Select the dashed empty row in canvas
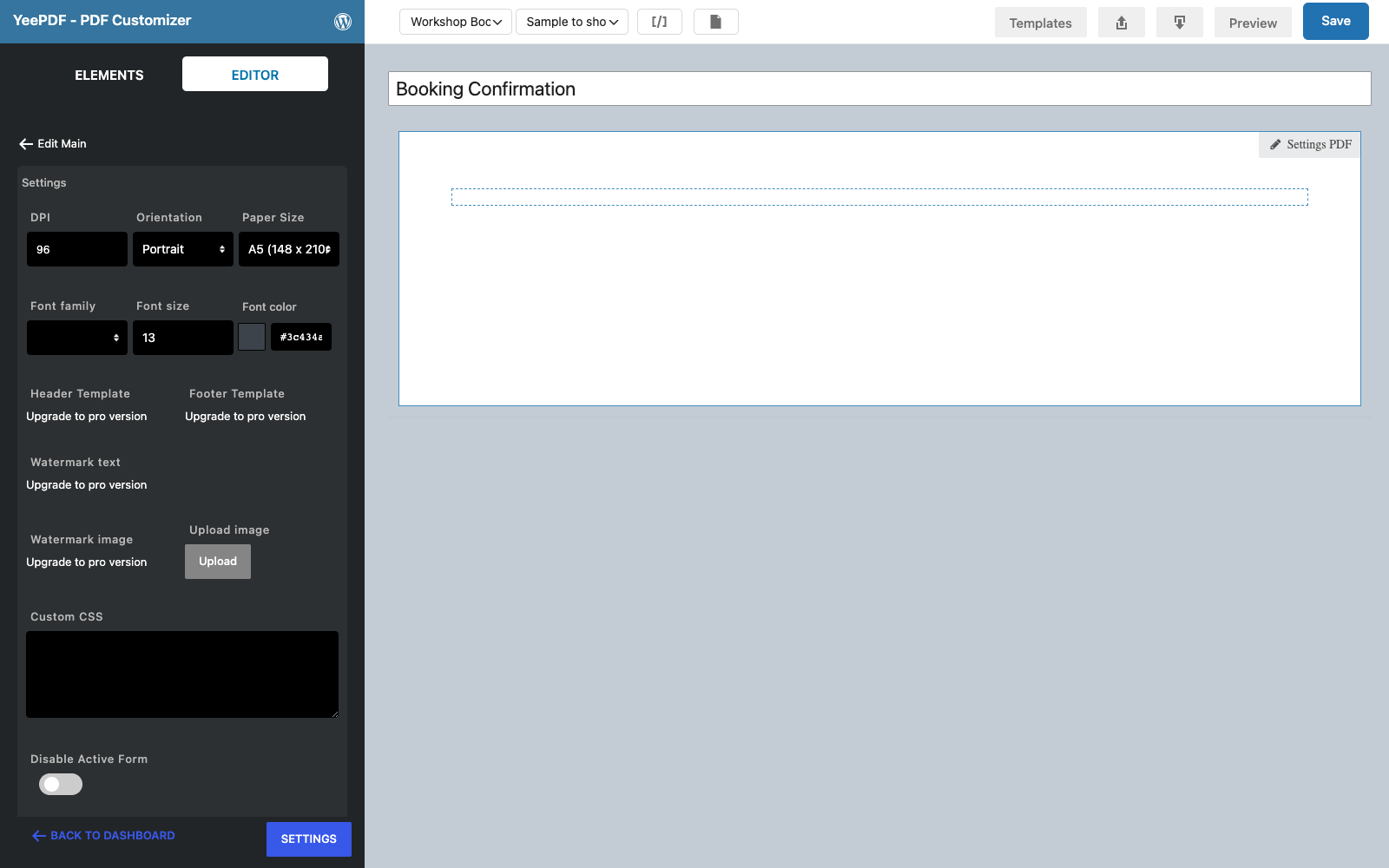 pyautogui.click(x=879, y=197)
